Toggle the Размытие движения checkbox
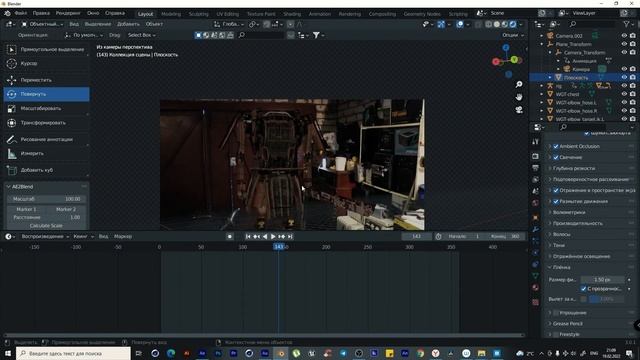This screenshot has height=360, width=640. tap(556, 201)
